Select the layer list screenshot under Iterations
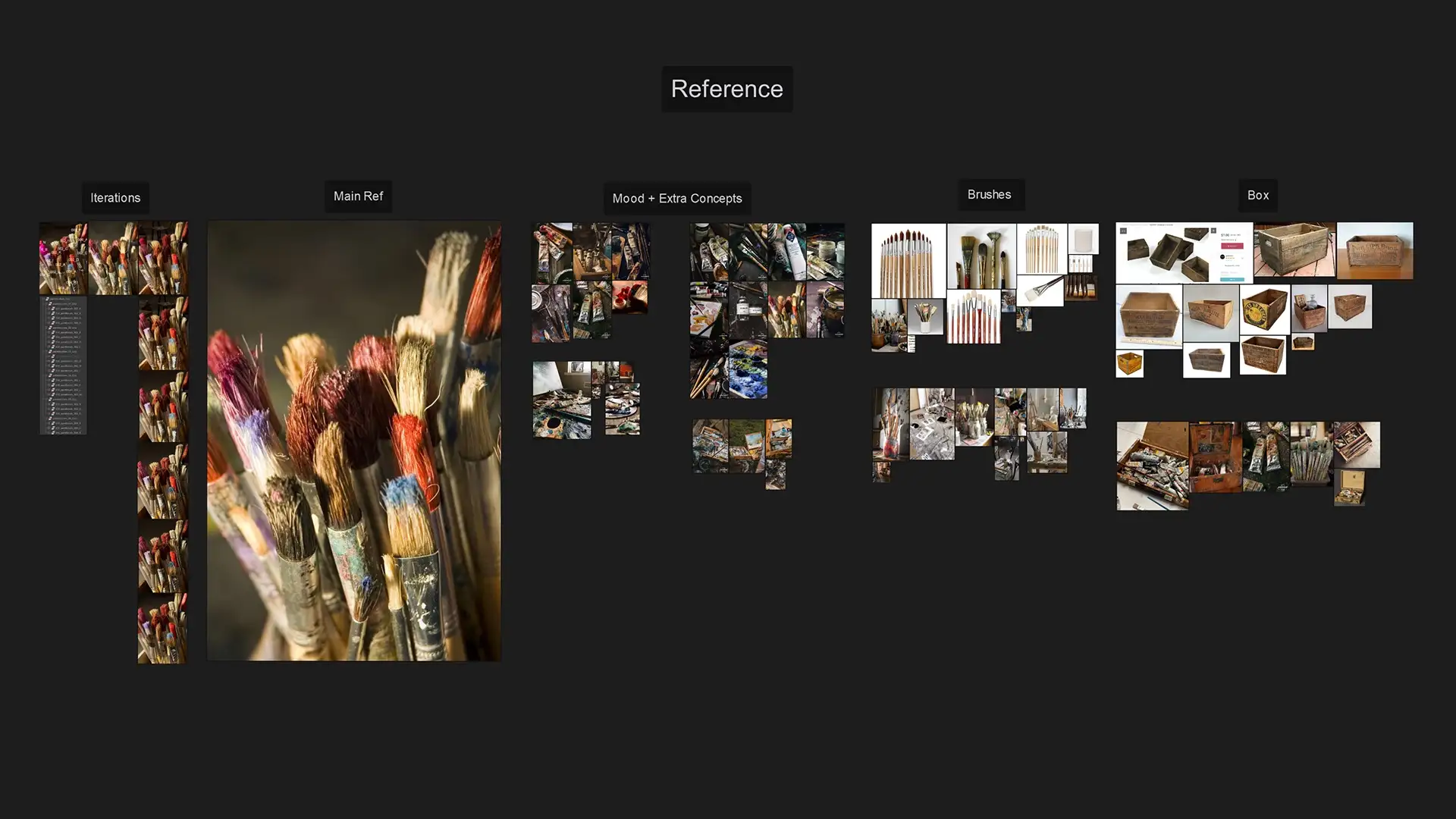The image size is (1456, 819). [x=63, y=366]
